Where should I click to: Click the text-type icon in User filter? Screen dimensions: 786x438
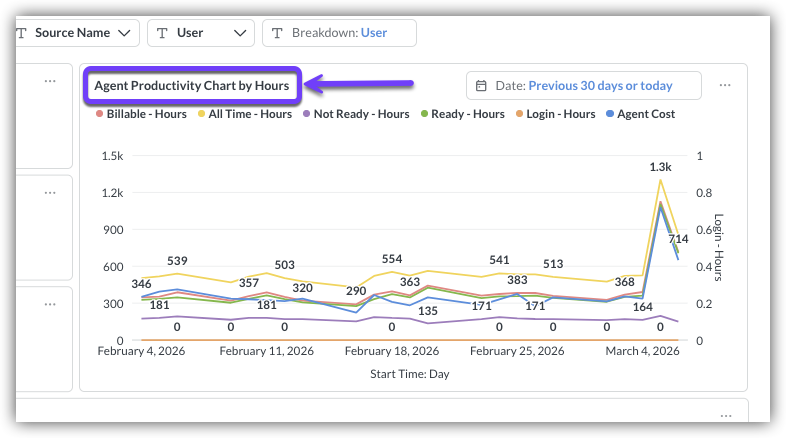coord(162,33)
